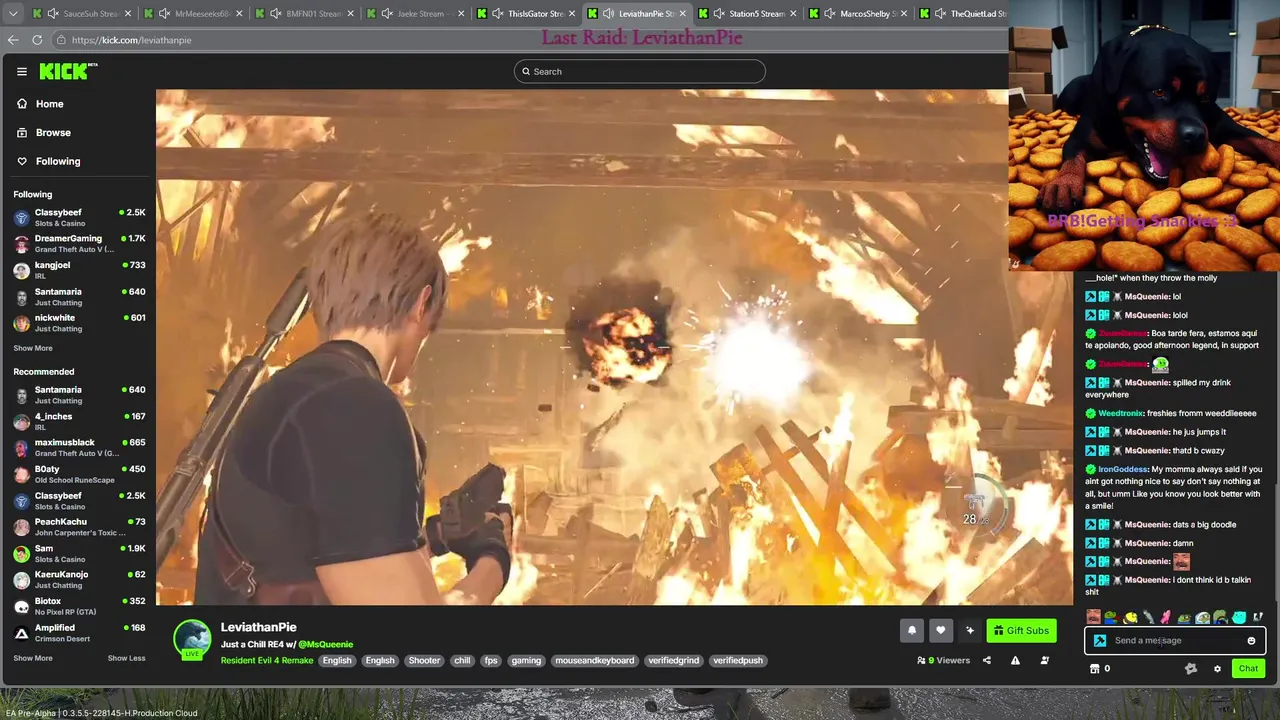This screenshot has height=720, width=1280.
Task: Click the Search input field
Action: (x=640, y=71)
